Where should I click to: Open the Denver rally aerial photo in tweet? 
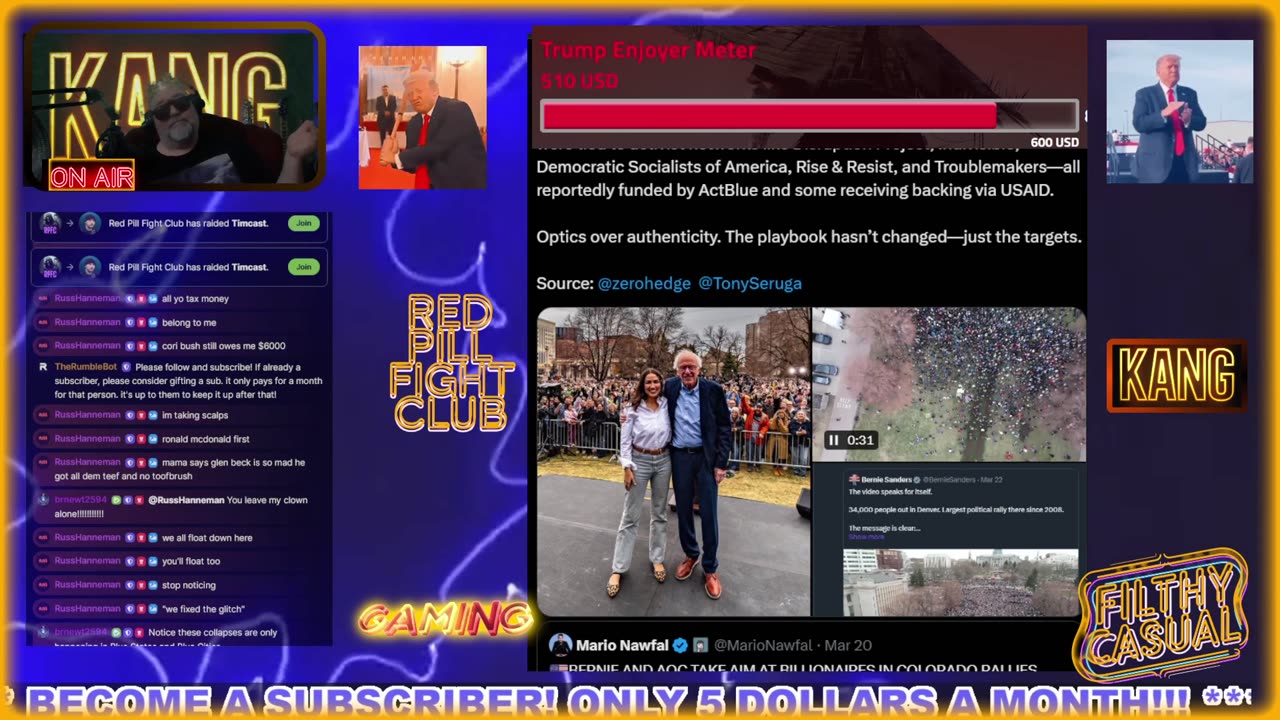(x=961, y=581)
